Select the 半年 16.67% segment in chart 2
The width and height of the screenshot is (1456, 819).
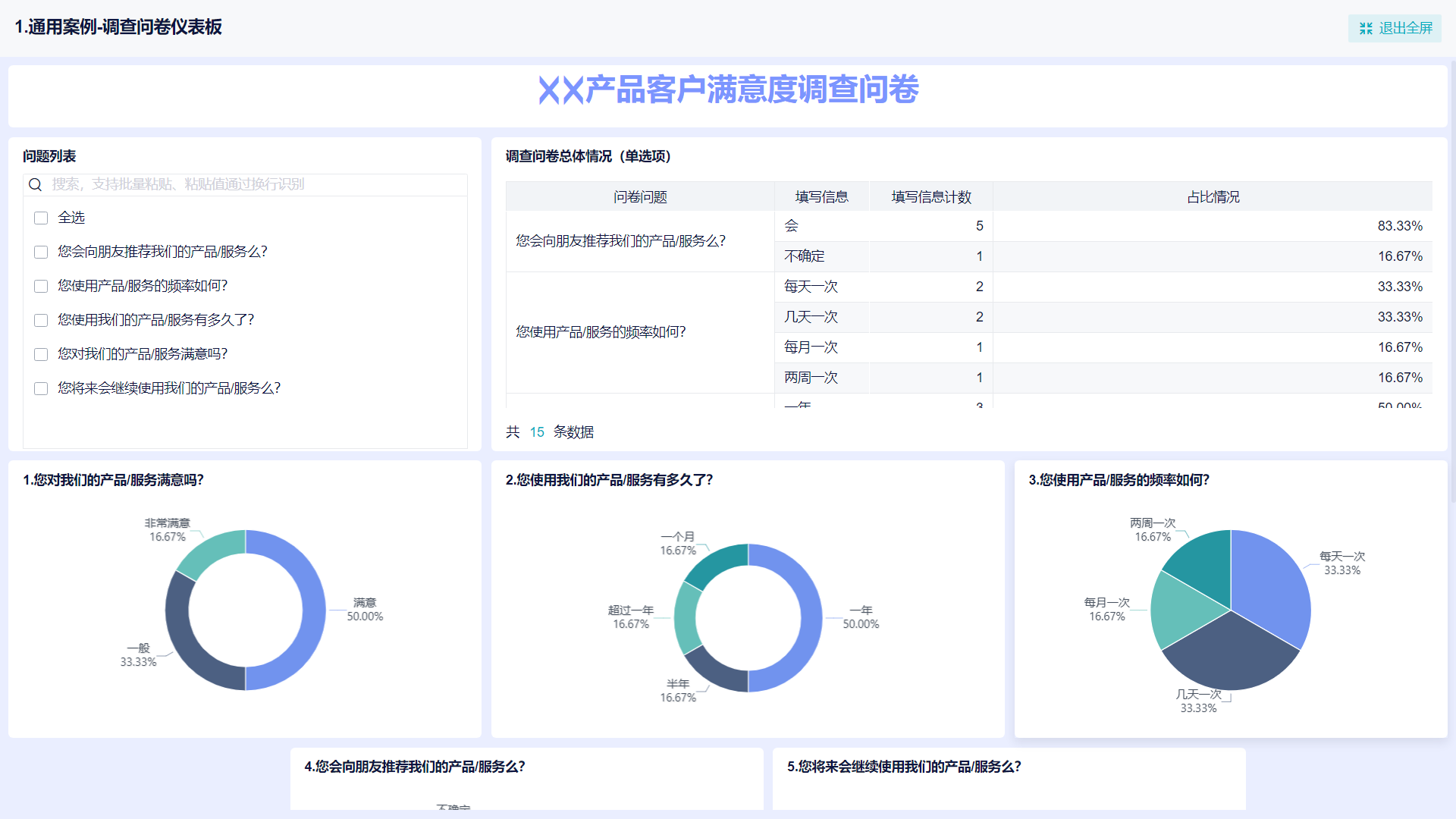click(714, 673)
